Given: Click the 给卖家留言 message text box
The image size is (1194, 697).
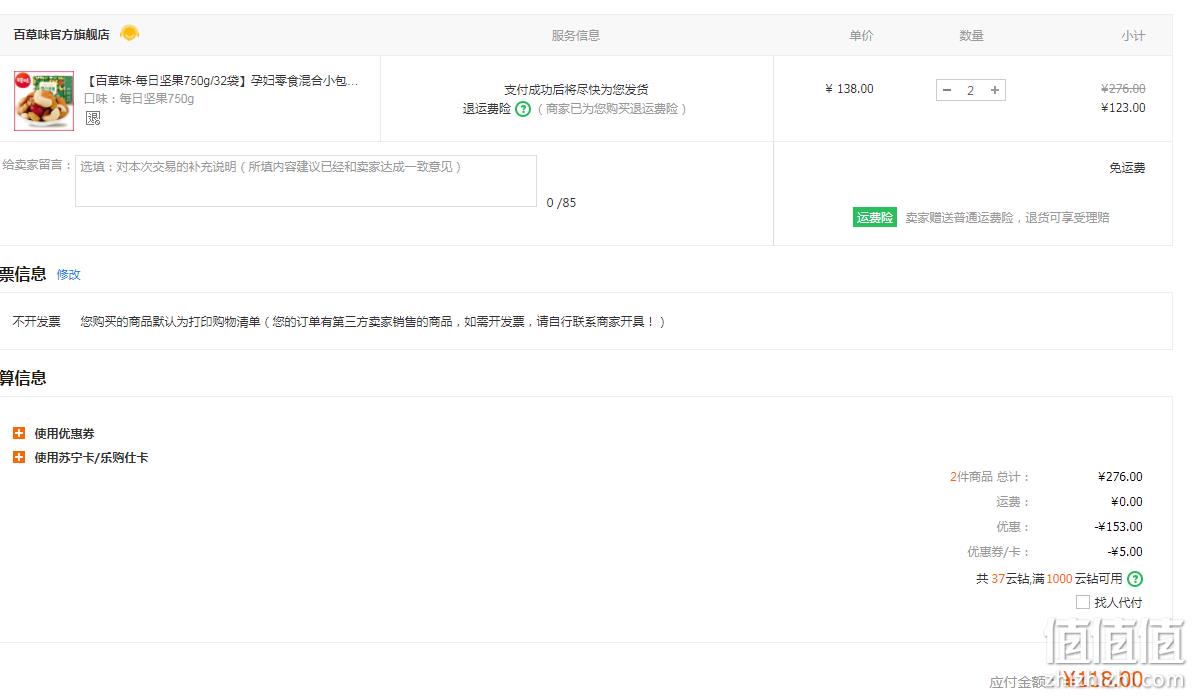Looking at the screenshot, I should tap(306, 181).
